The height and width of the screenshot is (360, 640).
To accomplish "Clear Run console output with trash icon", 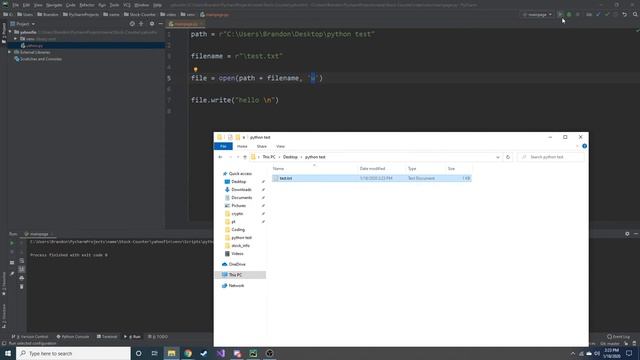I will point(22,287).
